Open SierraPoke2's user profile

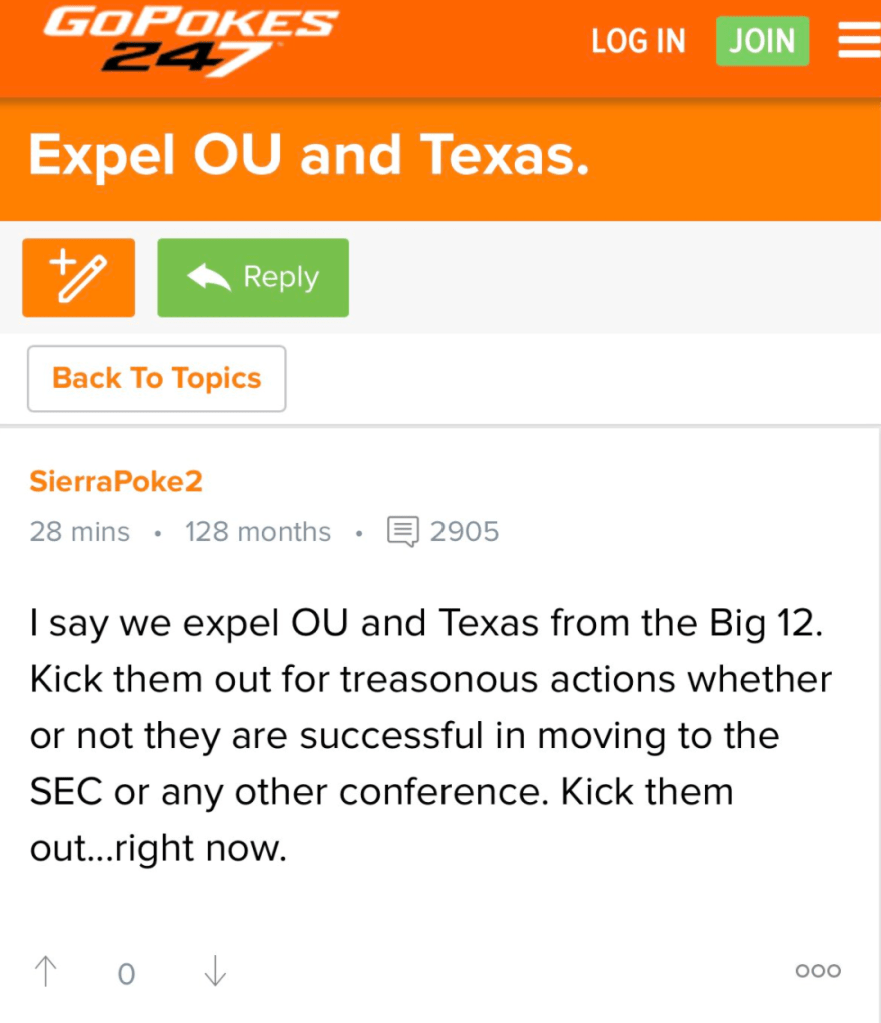point(116,481)
